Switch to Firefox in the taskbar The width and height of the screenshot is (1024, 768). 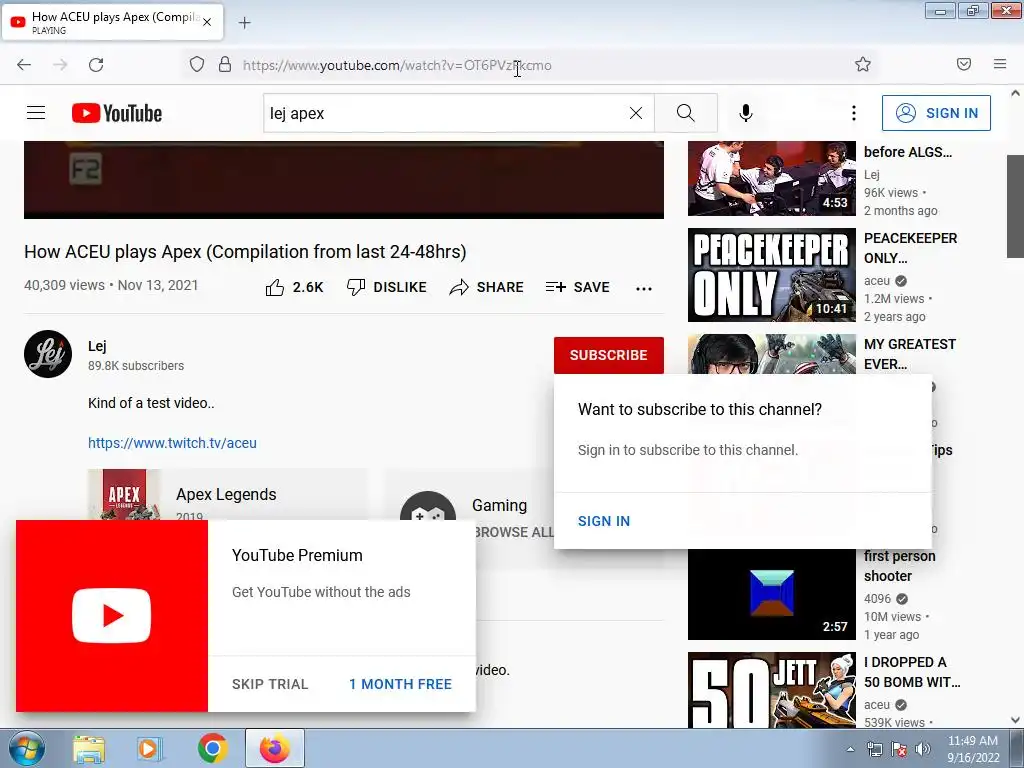275,748
